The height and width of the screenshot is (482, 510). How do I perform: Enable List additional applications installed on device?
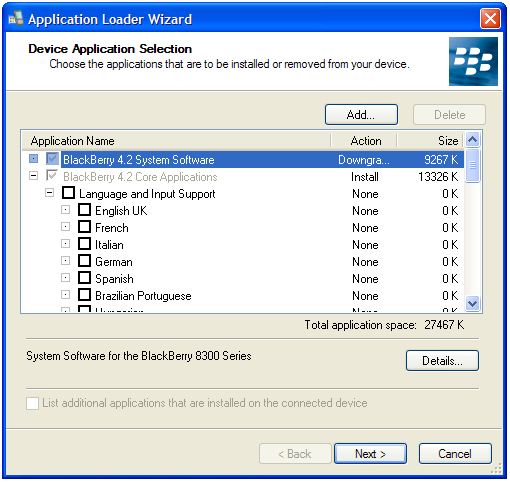coord(32,403)
